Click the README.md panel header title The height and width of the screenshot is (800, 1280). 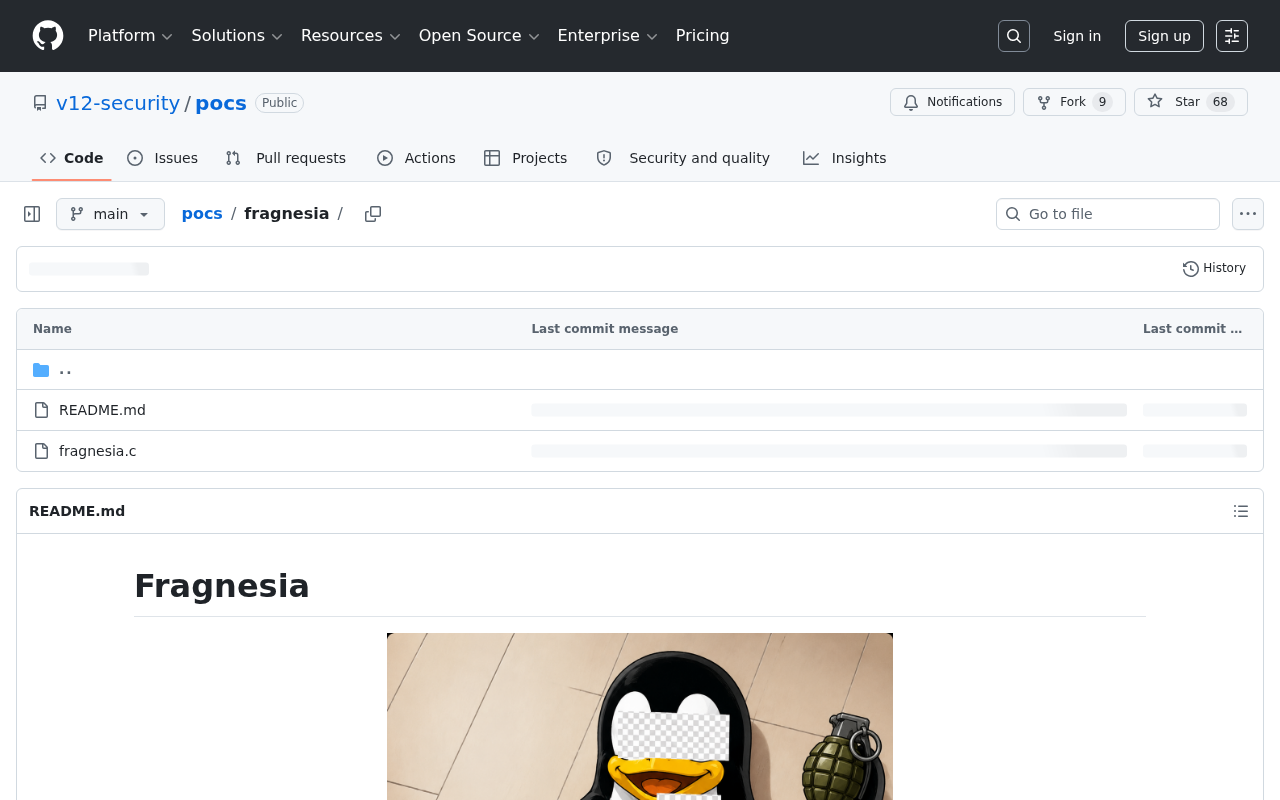77,511
